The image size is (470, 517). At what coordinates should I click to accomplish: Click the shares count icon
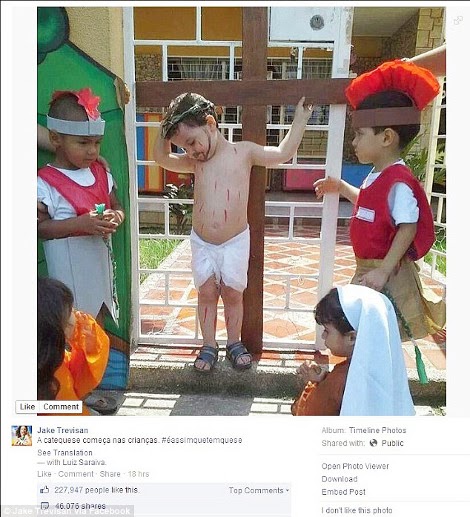point(45,506)
